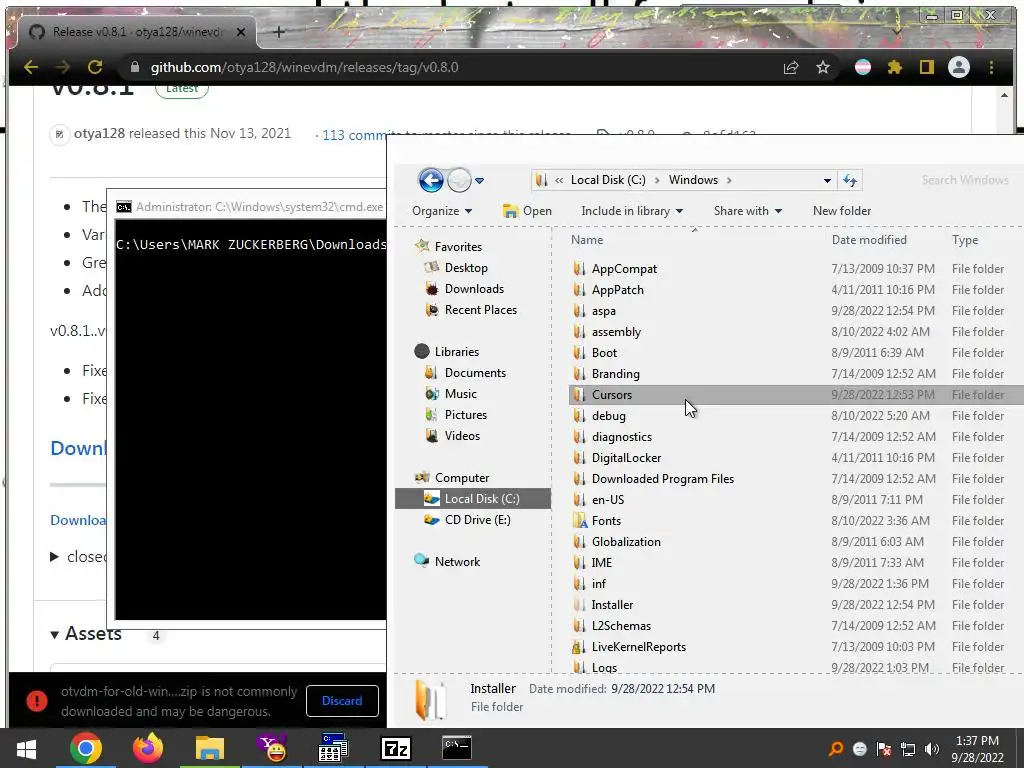Open Chrome from the taskbar

(86, 748)
